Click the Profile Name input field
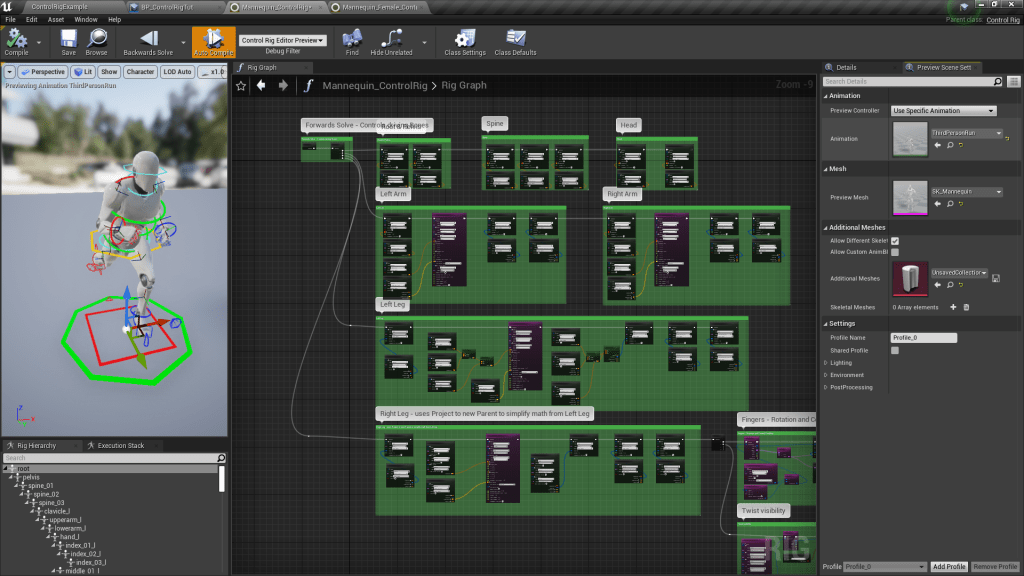 pos(923,338)
